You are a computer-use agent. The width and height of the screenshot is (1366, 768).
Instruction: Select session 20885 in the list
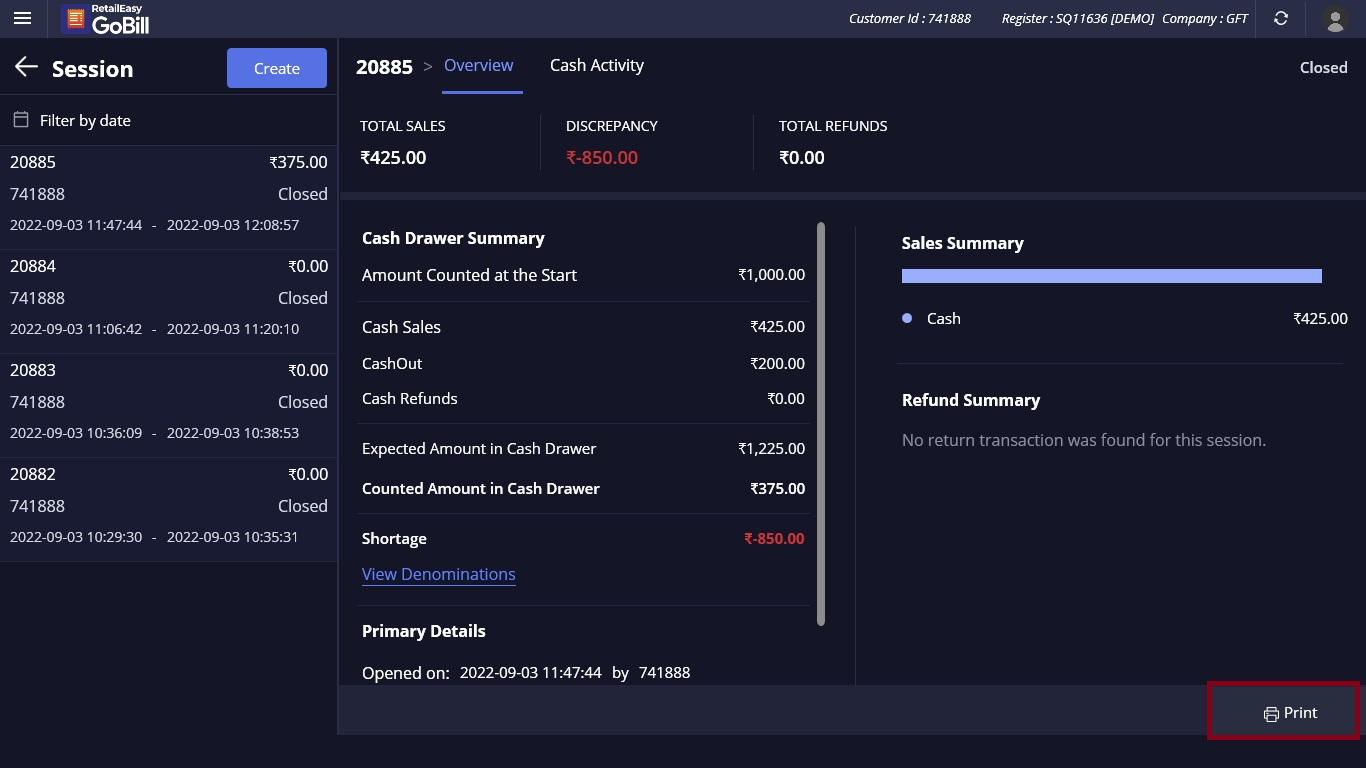pos(168,193)
